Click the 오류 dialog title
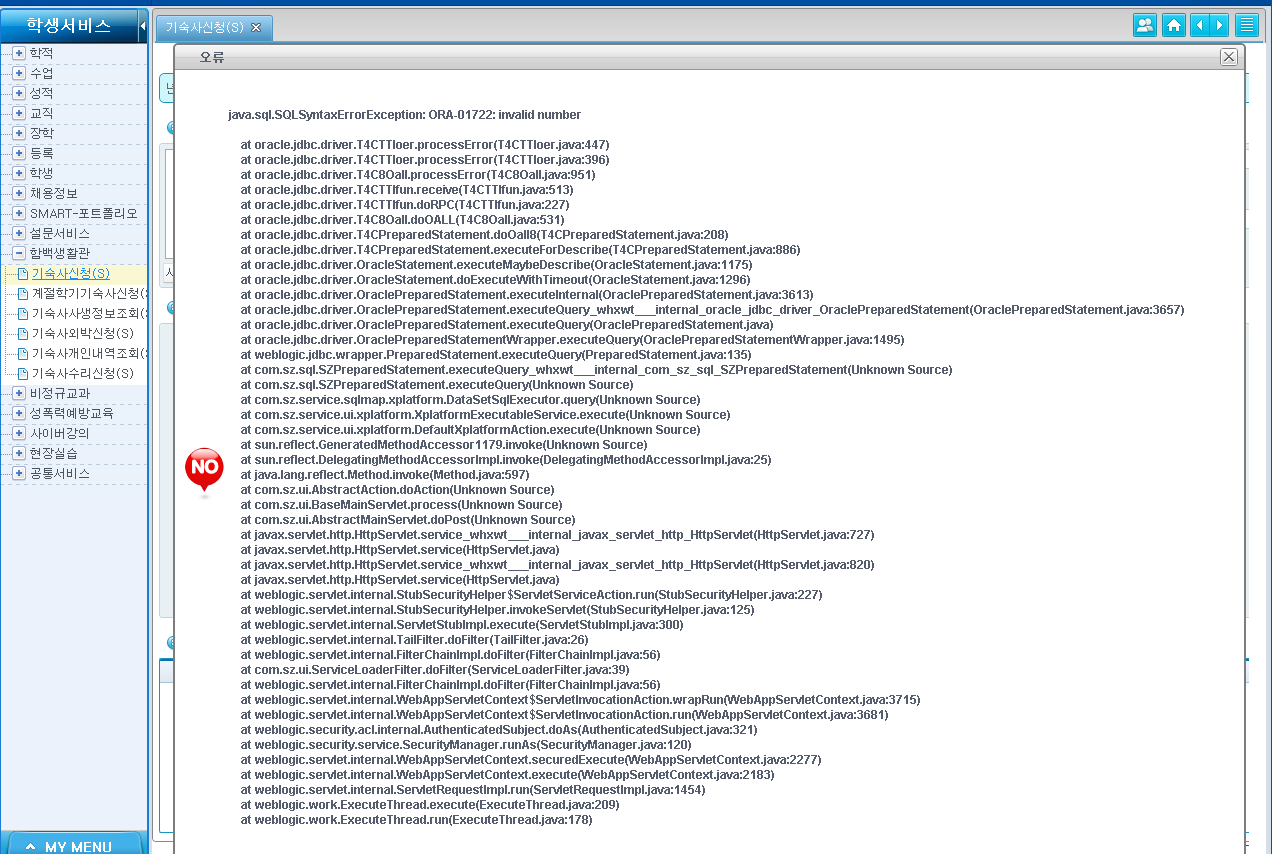 212,58
